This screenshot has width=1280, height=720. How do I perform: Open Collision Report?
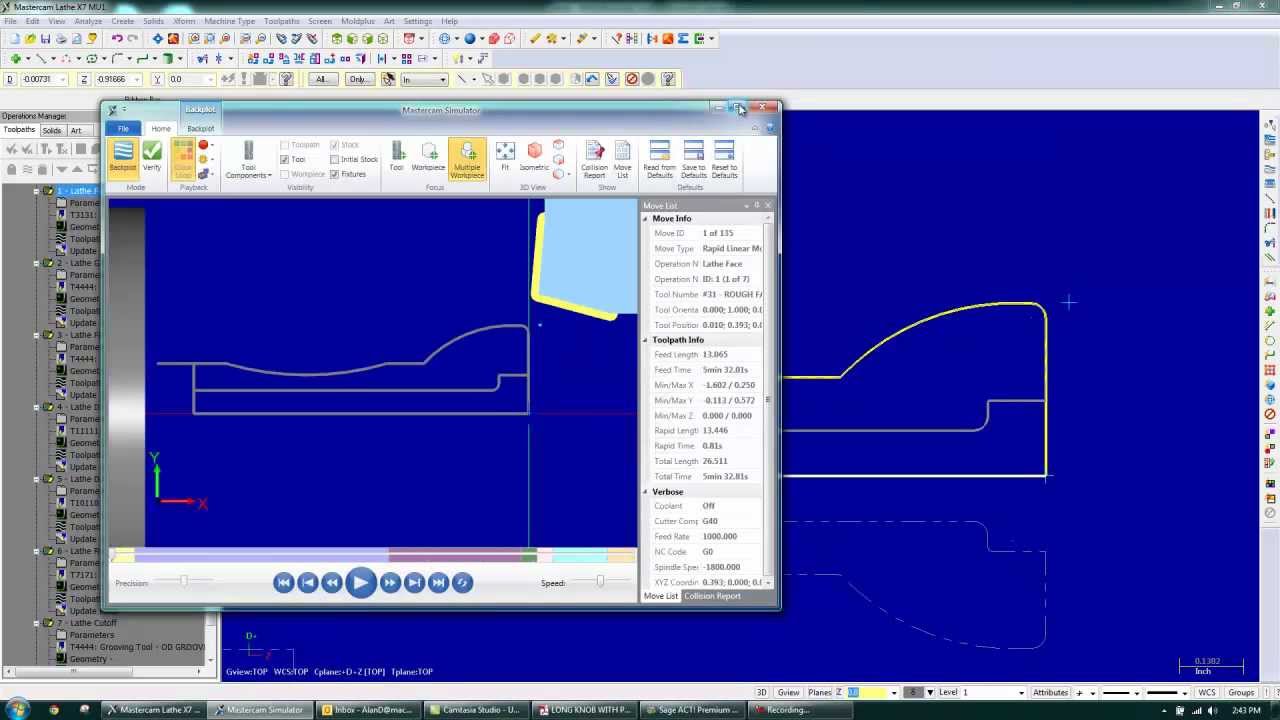pos(594,160)
